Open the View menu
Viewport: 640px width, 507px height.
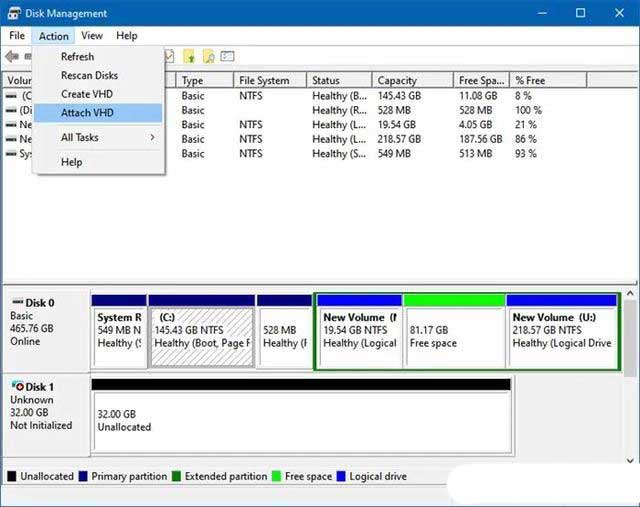coord(92,36)
